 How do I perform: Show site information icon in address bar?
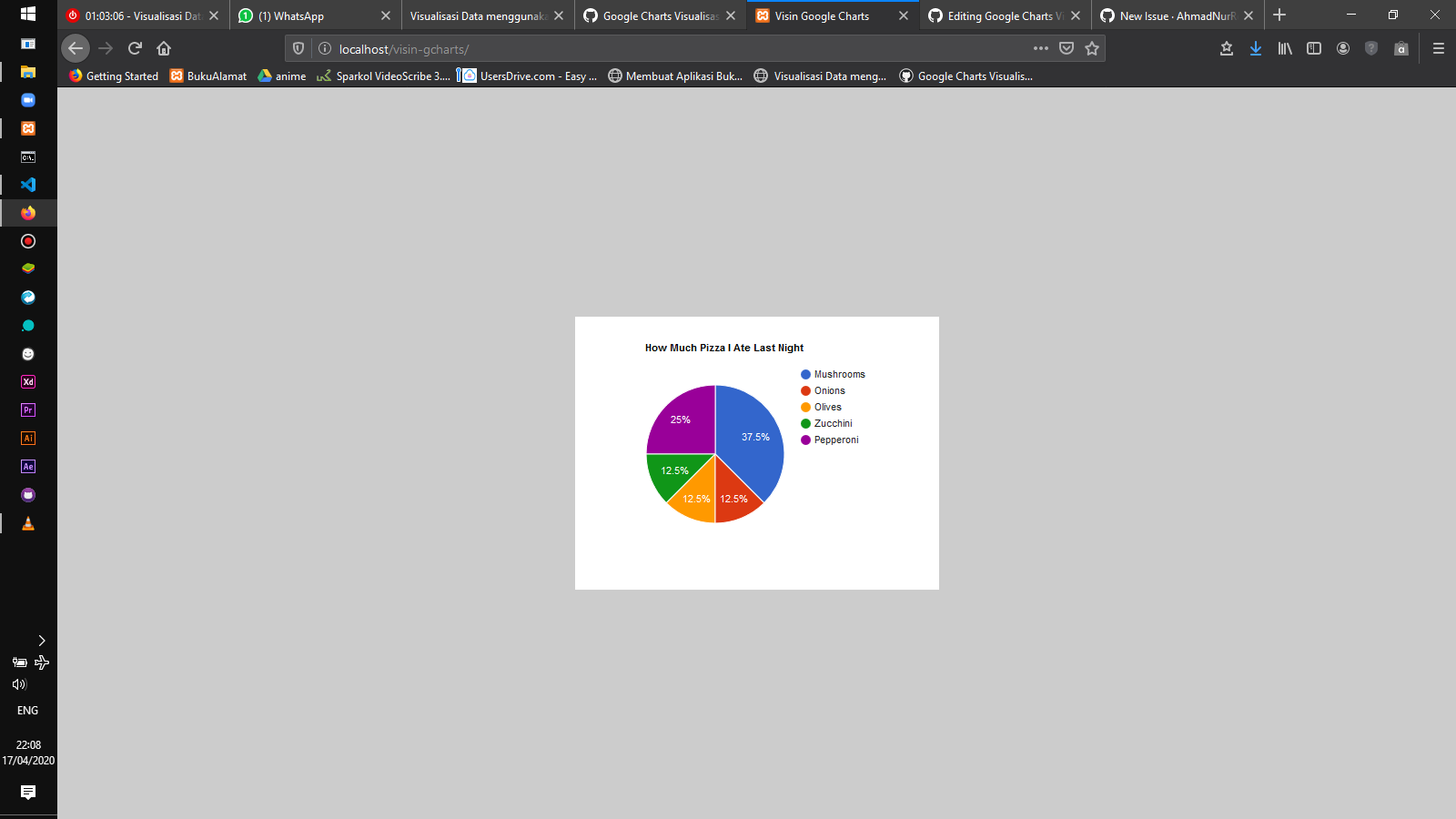coord(325,48)
